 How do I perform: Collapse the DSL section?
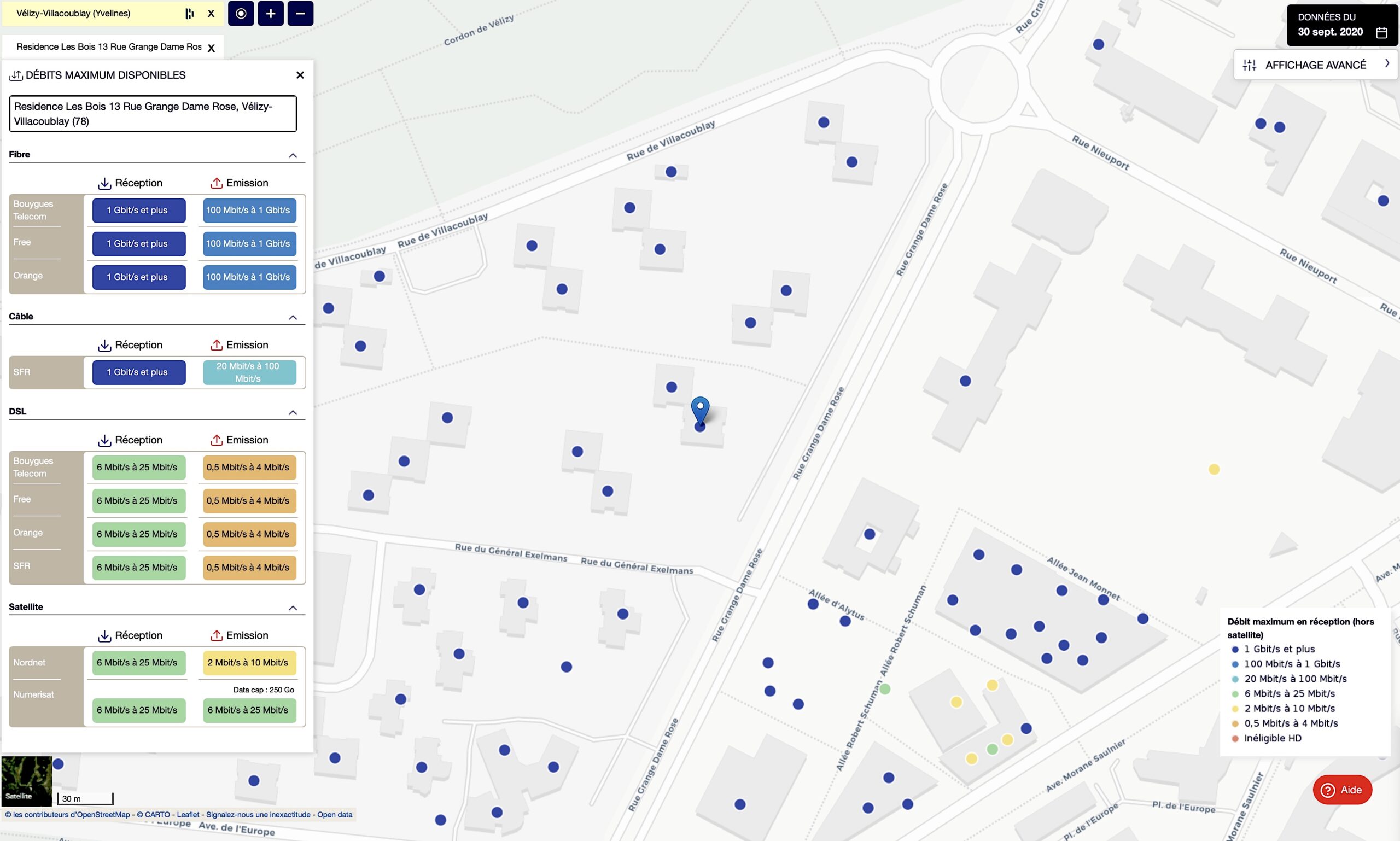(293, 412)
